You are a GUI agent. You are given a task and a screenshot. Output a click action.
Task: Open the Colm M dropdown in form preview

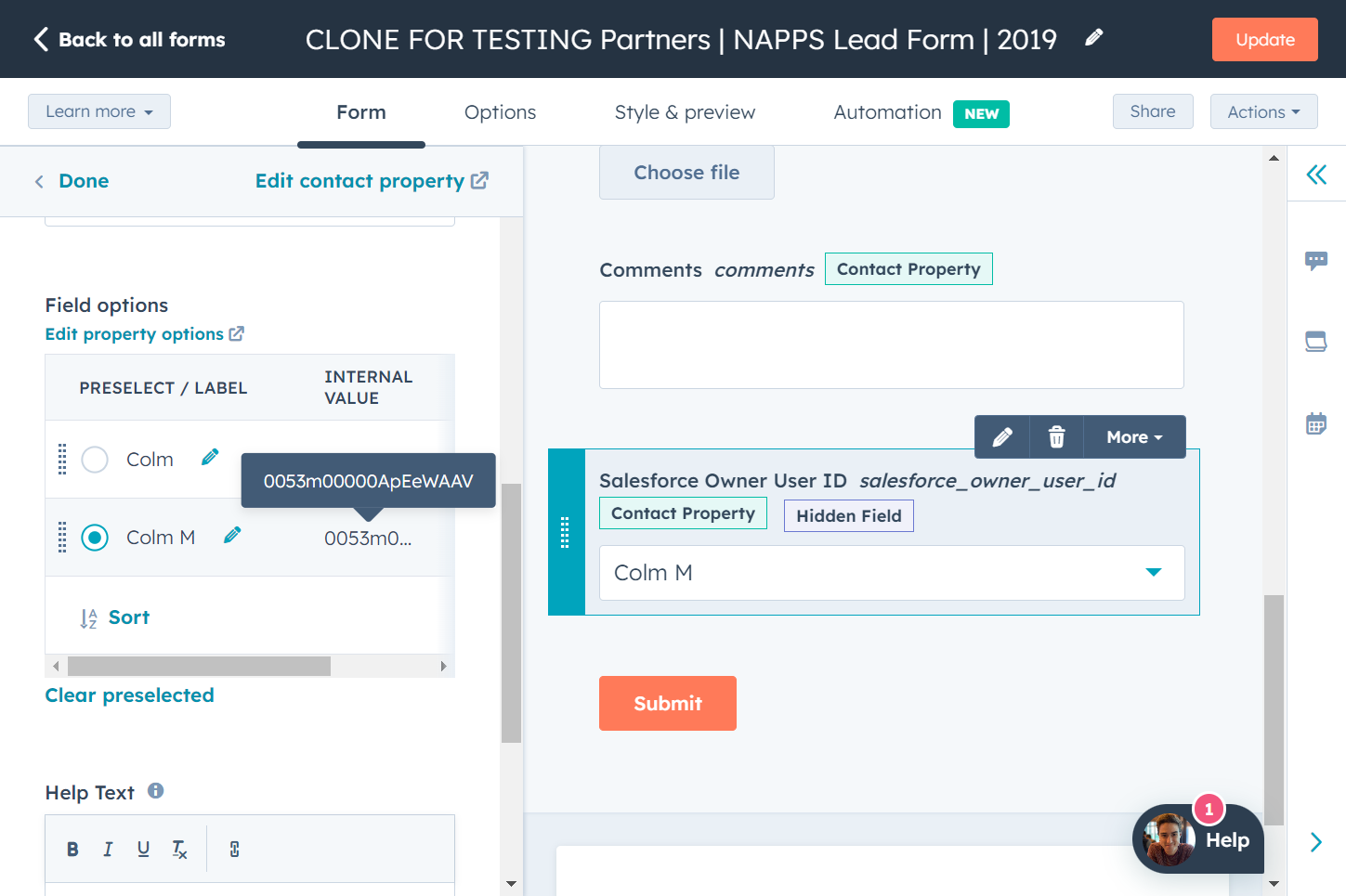(x=892, y=573)
